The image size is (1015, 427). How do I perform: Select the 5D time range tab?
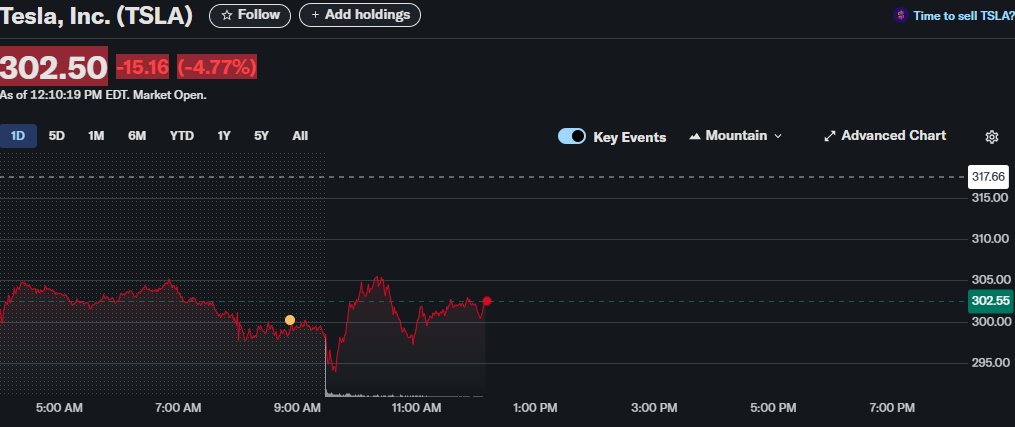[x=57, y=136]
